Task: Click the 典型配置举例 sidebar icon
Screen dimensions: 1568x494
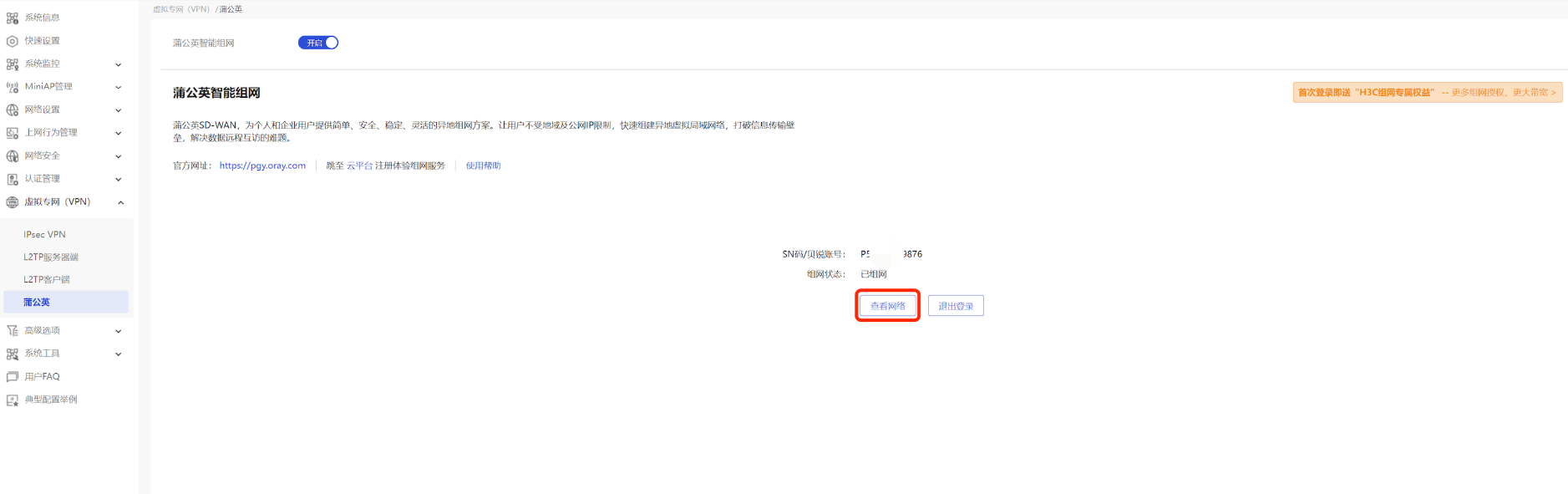Action: pos(13,400)
